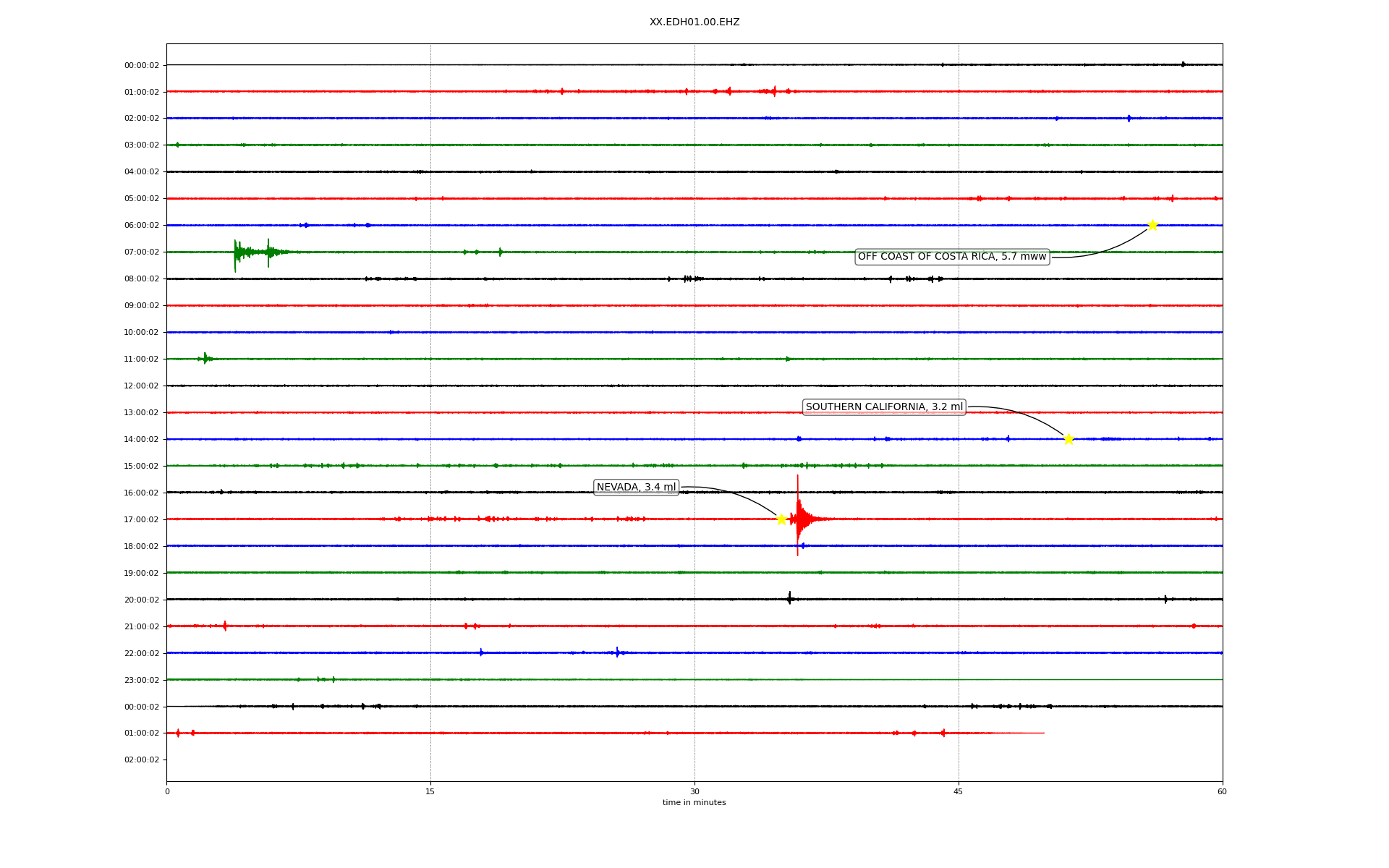Screen dimensions: 1389x868
Task: Click the blue spike on 22:00:02 trace
Action: pyautogui.click(x=617, y=652)
